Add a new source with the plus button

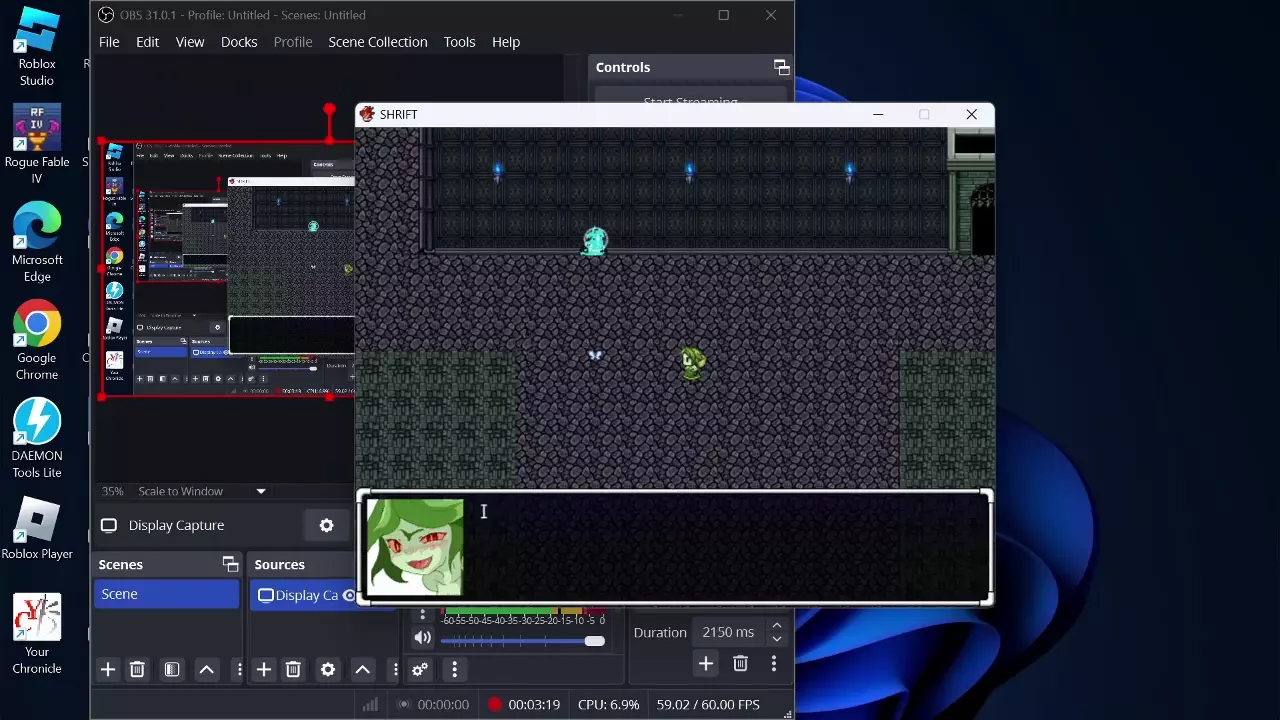(x=264, y=670)
